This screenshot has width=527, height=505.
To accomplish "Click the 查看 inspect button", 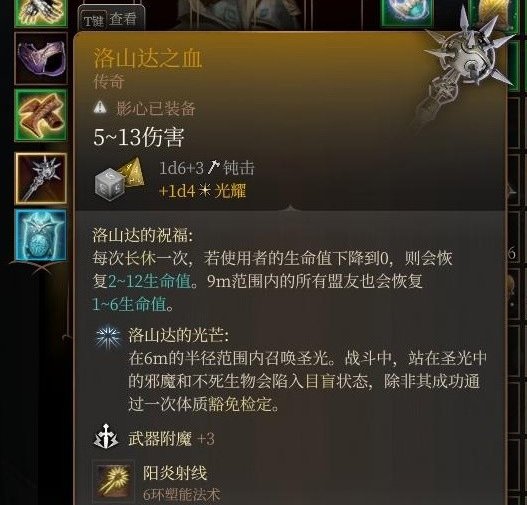I will (x=123, y=19).
